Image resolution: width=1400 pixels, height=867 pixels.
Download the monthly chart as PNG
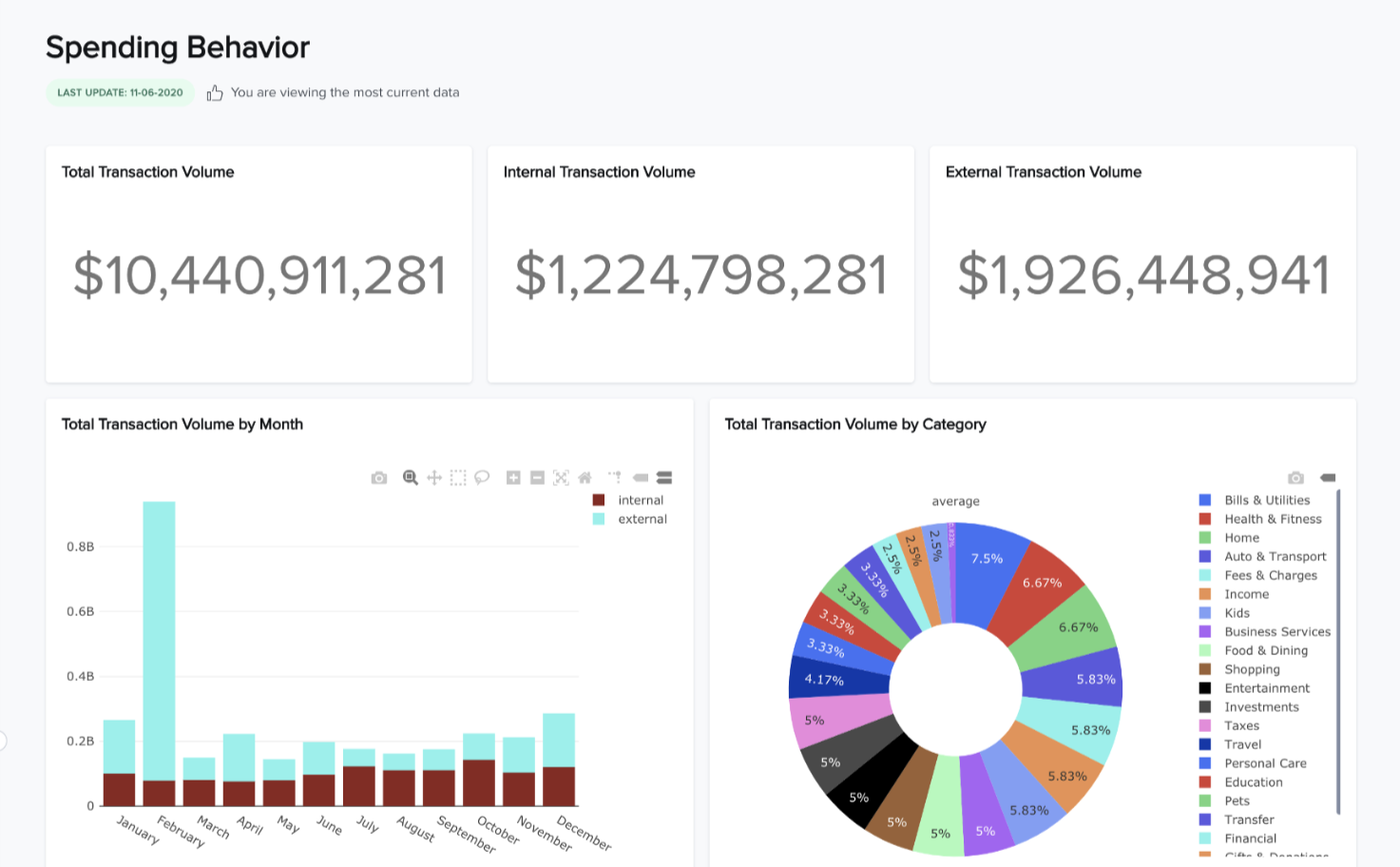coord(378,477)
